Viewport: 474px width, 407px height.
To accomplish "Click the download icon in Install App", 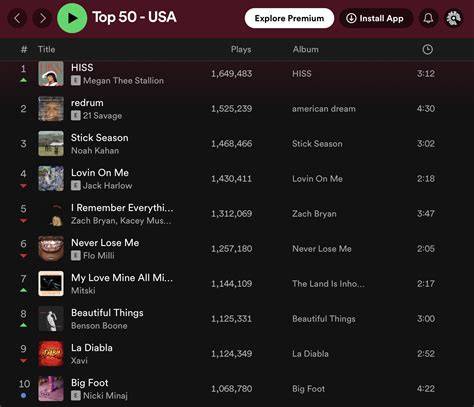I will click(351, 18).
